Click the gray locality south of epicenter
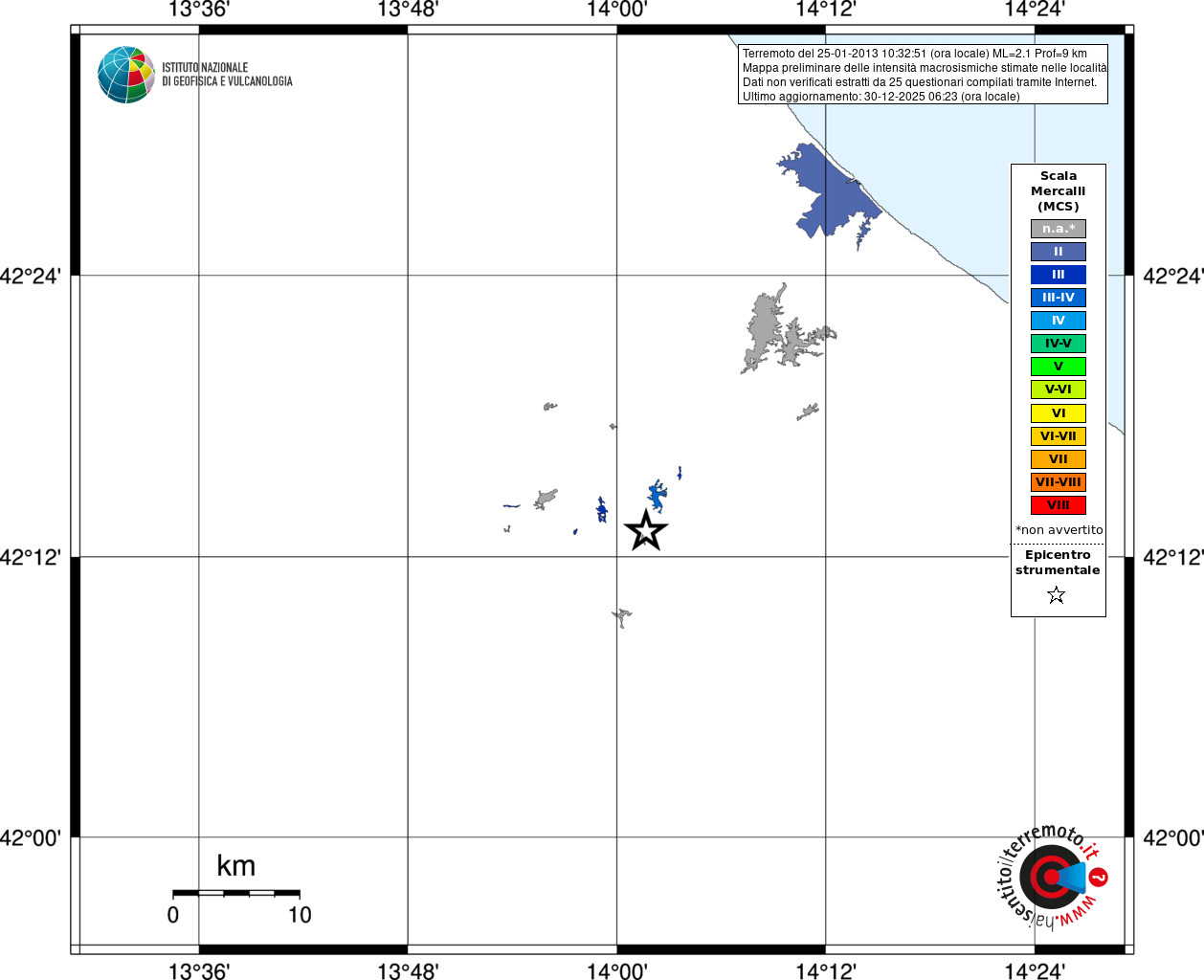The width and height of the screenshot is (1204, 980). click(x=622, y=616)
